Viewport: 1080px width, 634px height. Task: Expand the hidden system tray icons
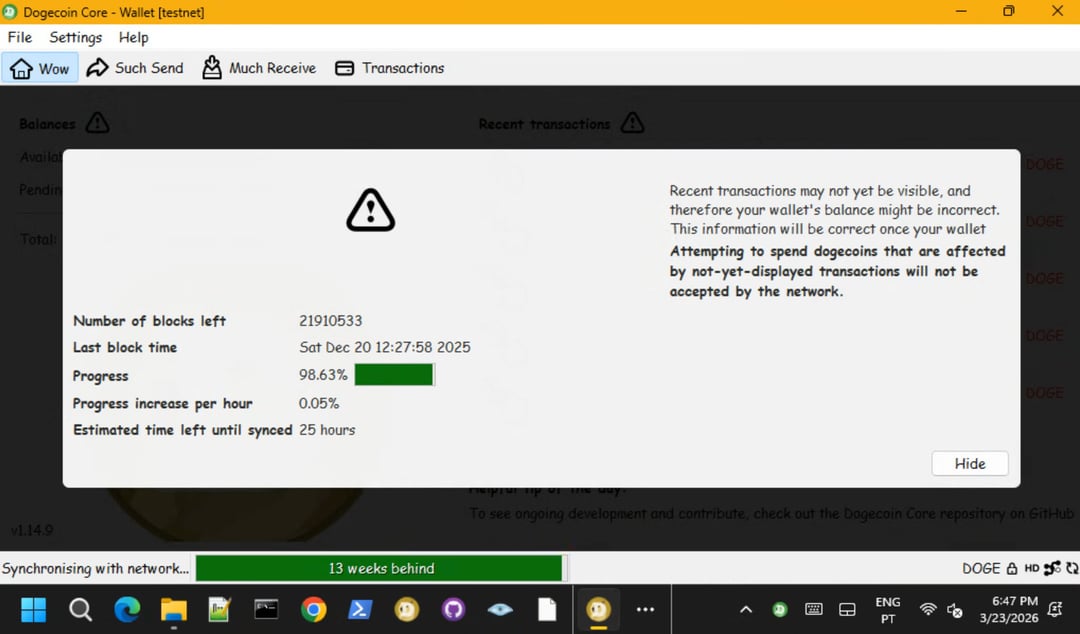tap(746, 609)
